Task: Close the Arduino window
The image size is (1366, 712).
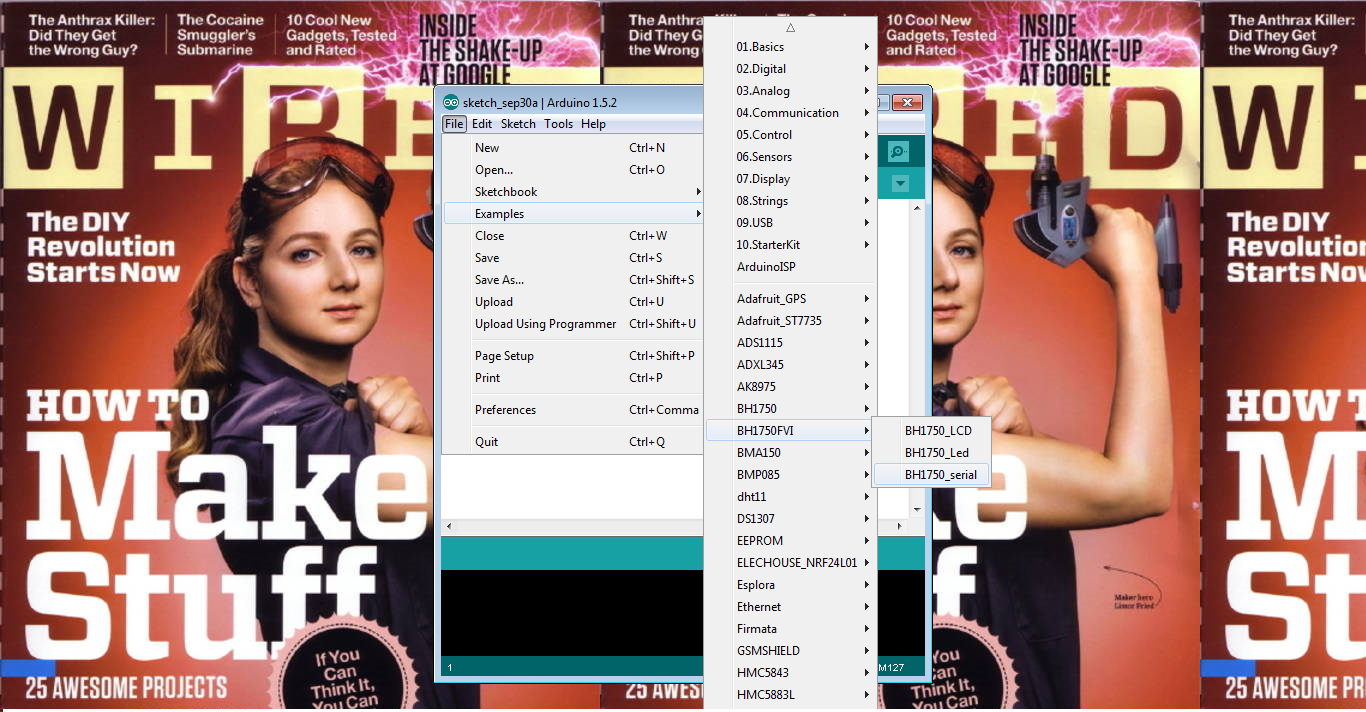Action: coord(907,102)
